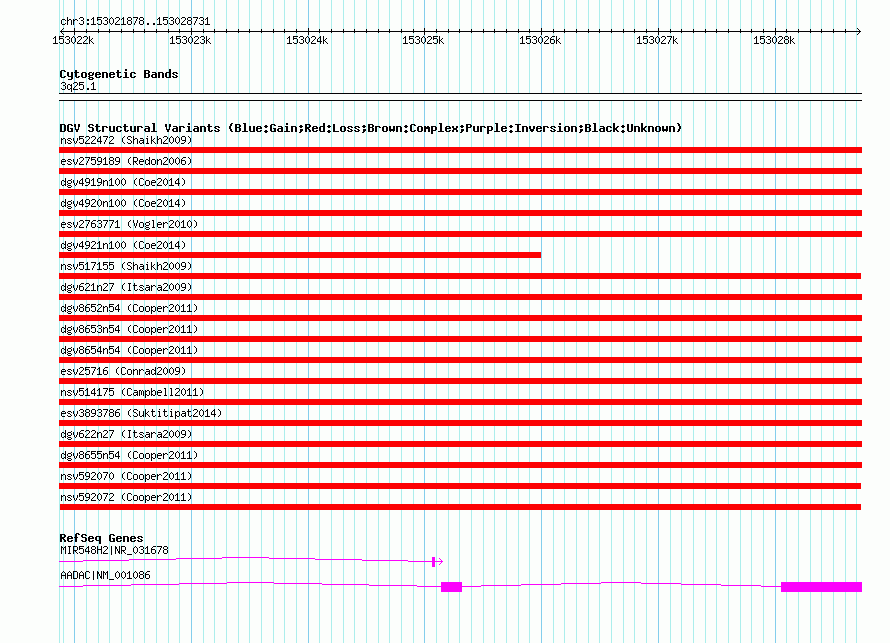This screenshot has height=643, width=890.
Task: Click the large AADAC exon block at right
Action: (x=821, y=587)
